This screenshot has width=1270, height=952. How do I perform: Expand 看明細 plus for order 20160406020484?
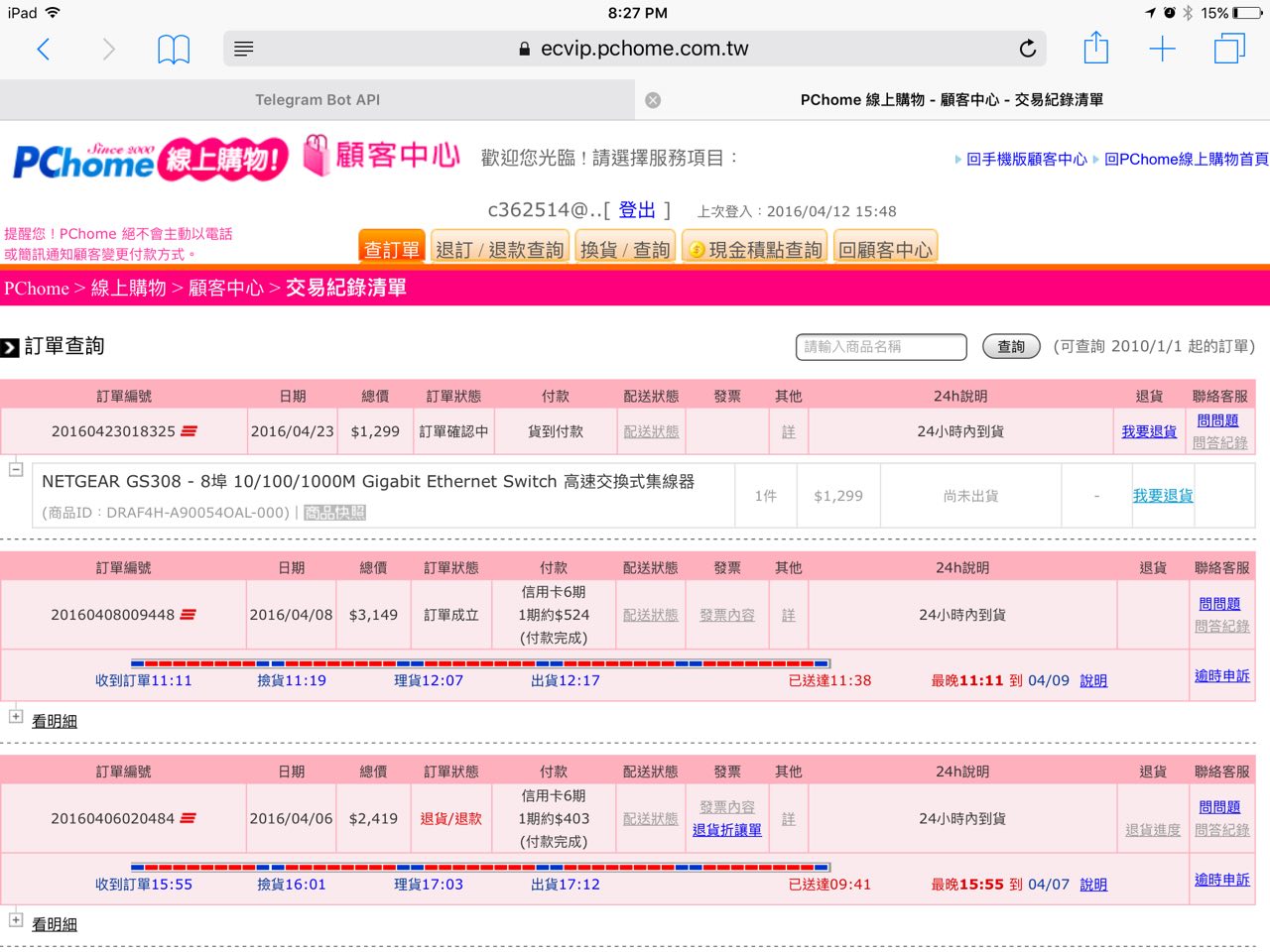pos(16,919)
